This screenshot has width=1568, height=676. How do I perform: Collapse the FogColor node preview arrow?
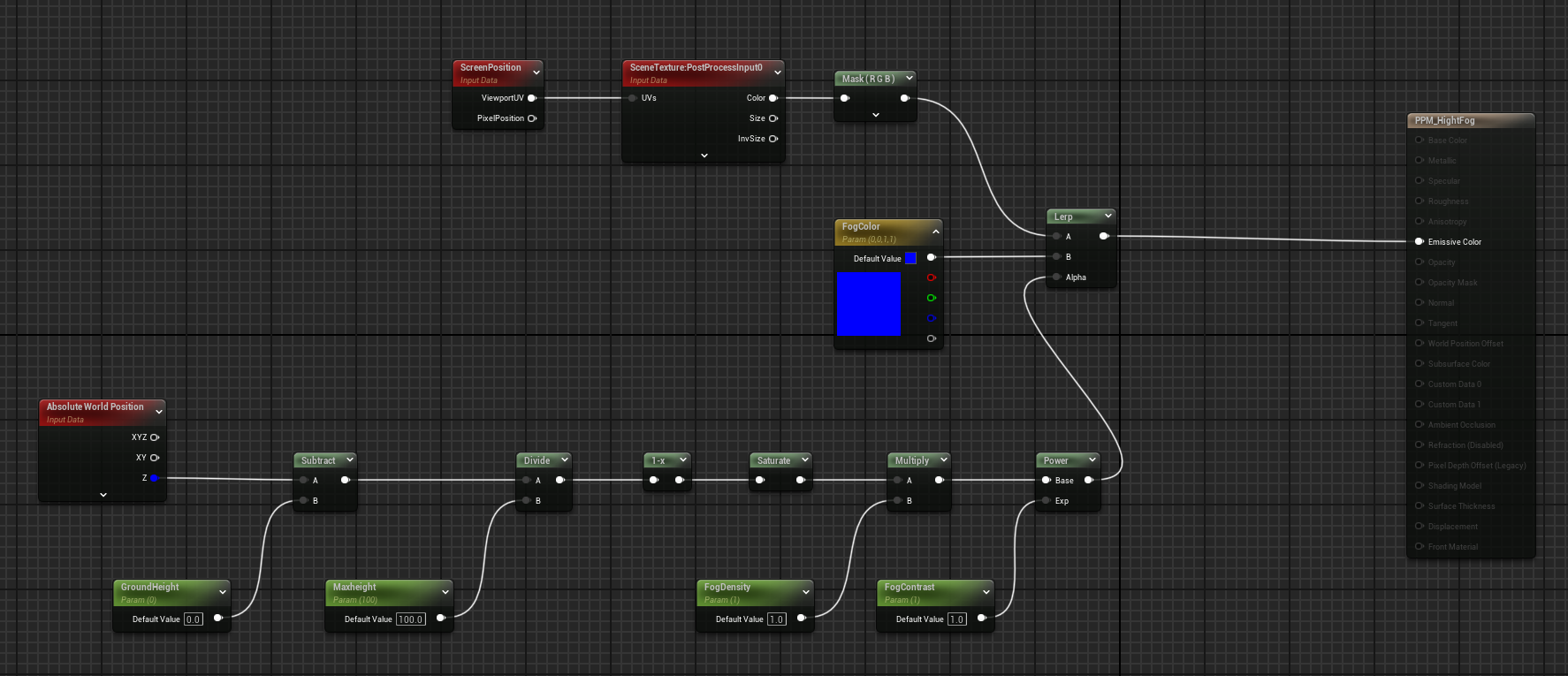pyautogui.click(x=935, y=232)
